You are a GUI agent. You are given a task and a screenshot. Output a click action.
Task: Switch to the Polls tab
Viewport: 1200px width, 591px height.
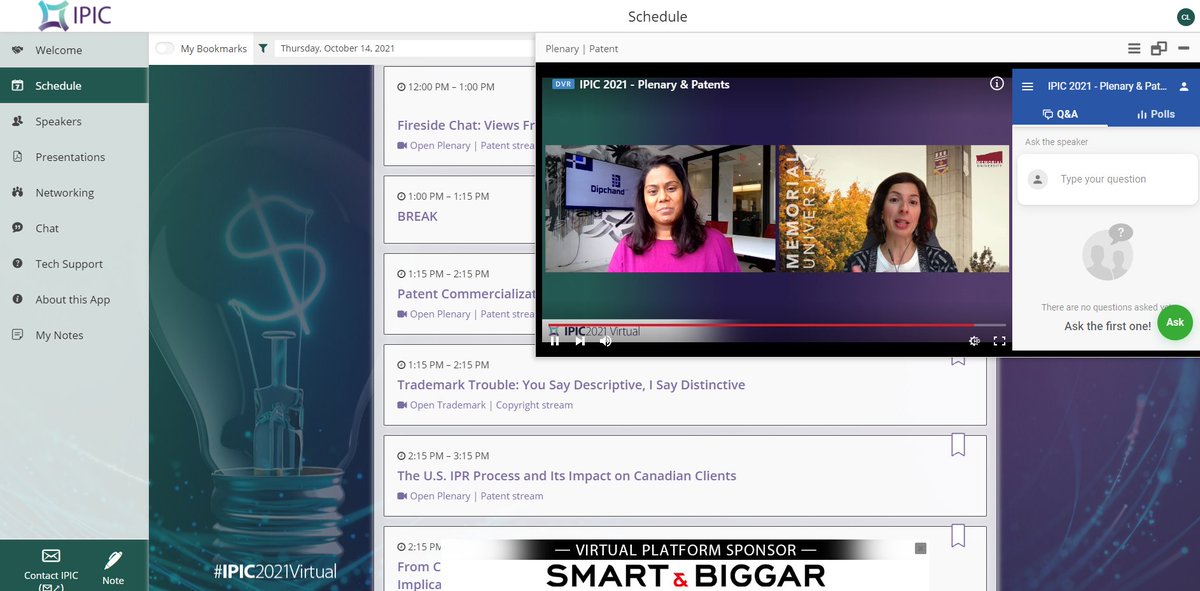1155,114
